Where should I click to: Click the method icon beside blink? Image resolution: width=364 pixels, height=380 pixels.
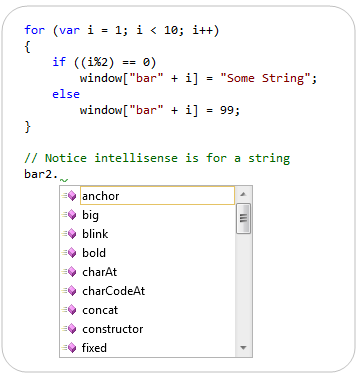coord(70,234)
